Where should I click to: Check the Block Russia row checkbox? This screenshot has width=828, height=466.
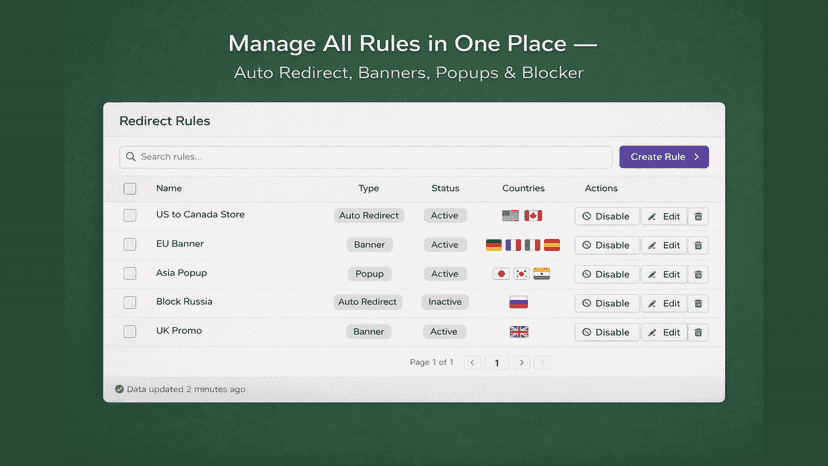[130, 302]
